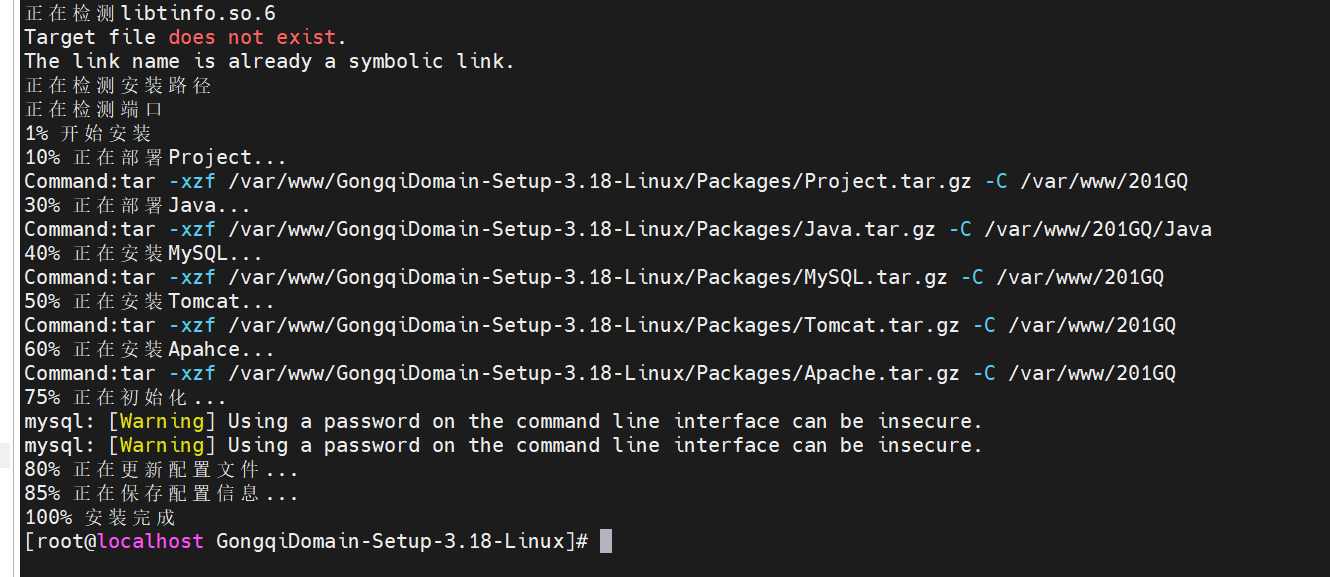Click "The link name is already a symbolic link" line
This screenshot has height=577, width=1330.
click(x=269, y=61)
